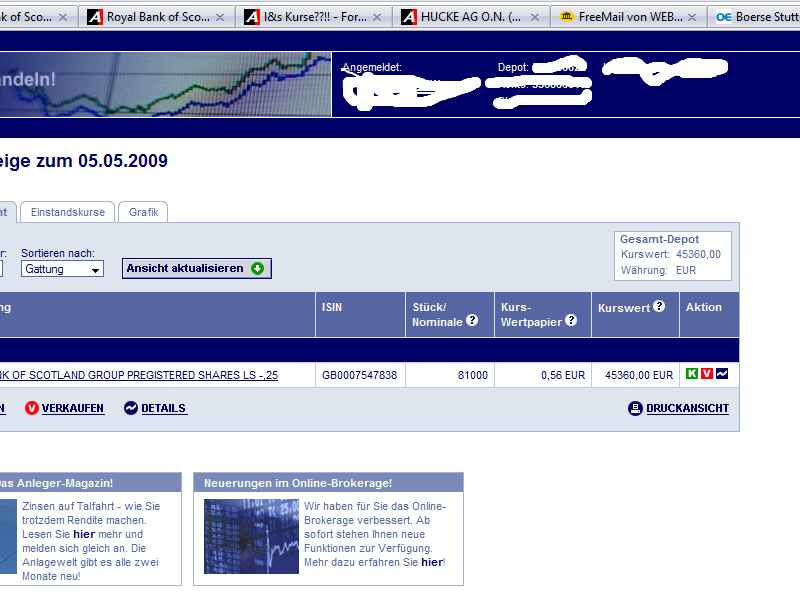The image size is (800, 600).
Task: Click 'hier' link in Neuerungen Online-Brokerage box
Action: [432, 562]
